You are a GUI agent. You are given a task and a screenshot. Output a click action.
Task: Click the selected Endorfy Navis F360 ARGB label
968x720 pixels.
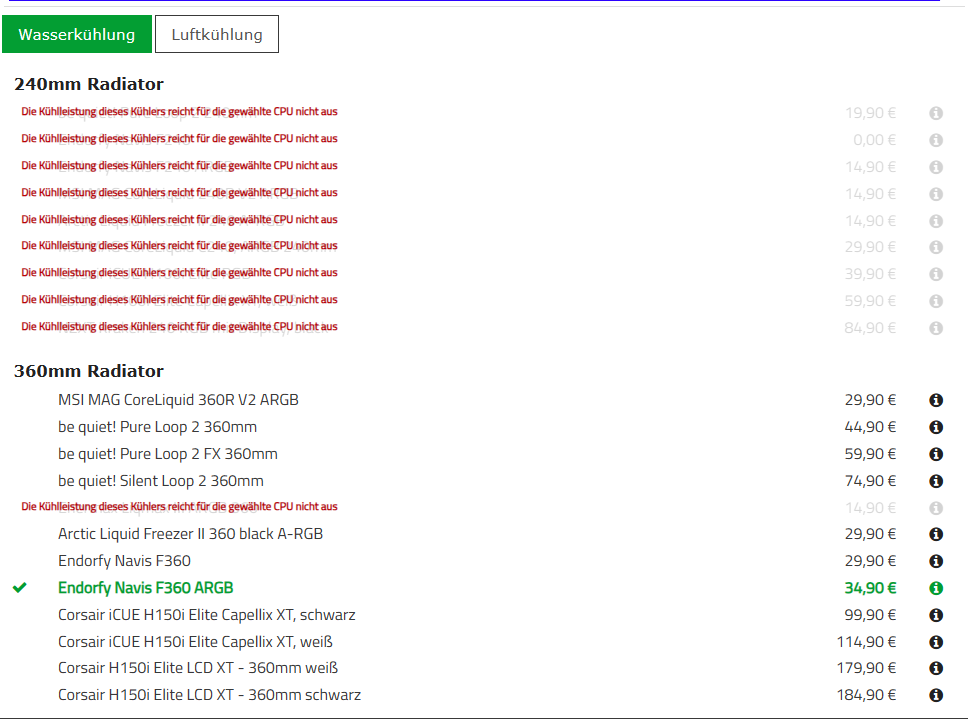(x=146, y=588)
